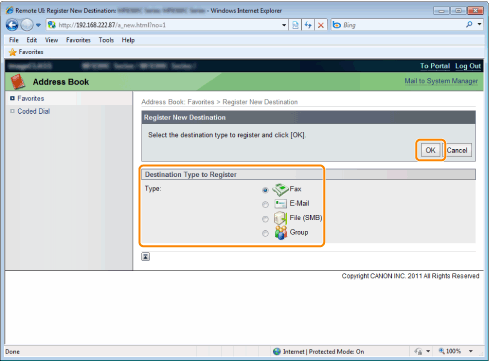Click the search magnifier icon
Viewport: 489px width, 361px height.
[x=469, y=24]
